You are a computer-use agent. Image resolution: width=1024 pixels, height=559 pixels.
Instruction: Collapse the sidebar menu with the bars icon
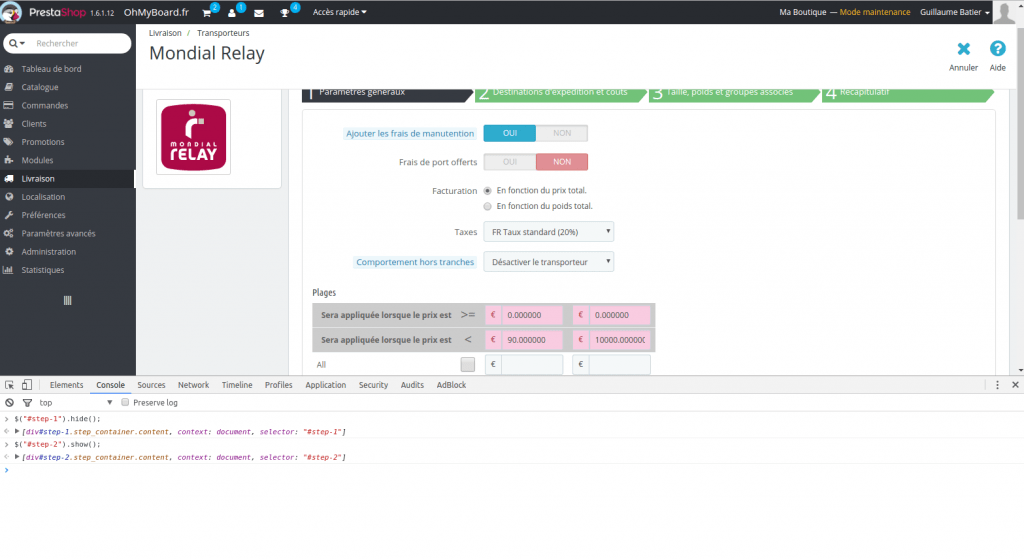pyautogui.click(x=67, y=300)
